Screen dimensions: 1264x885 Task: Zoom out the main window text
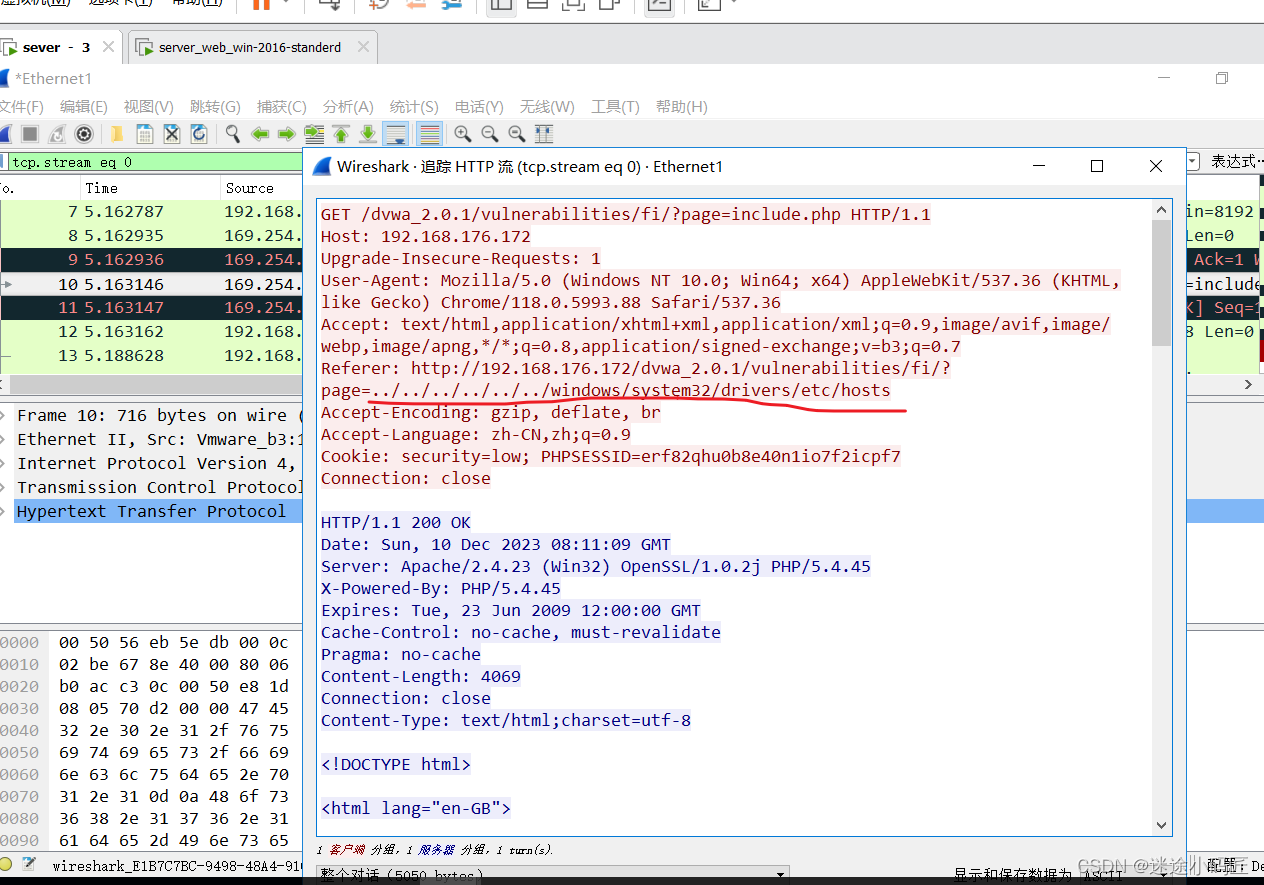(x=490, y=133)
